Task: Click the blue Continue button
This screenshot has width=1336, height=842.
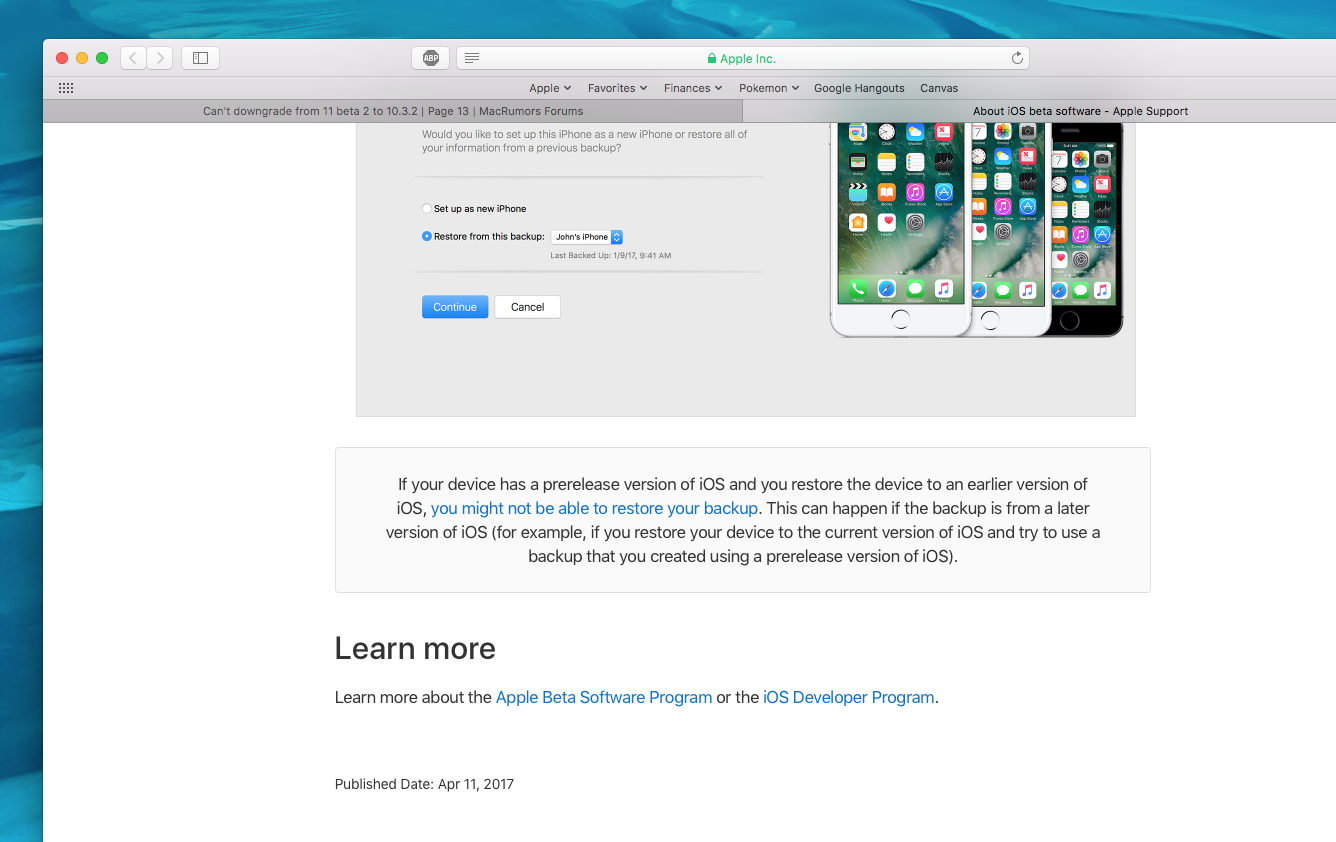Action: [455, 307]
